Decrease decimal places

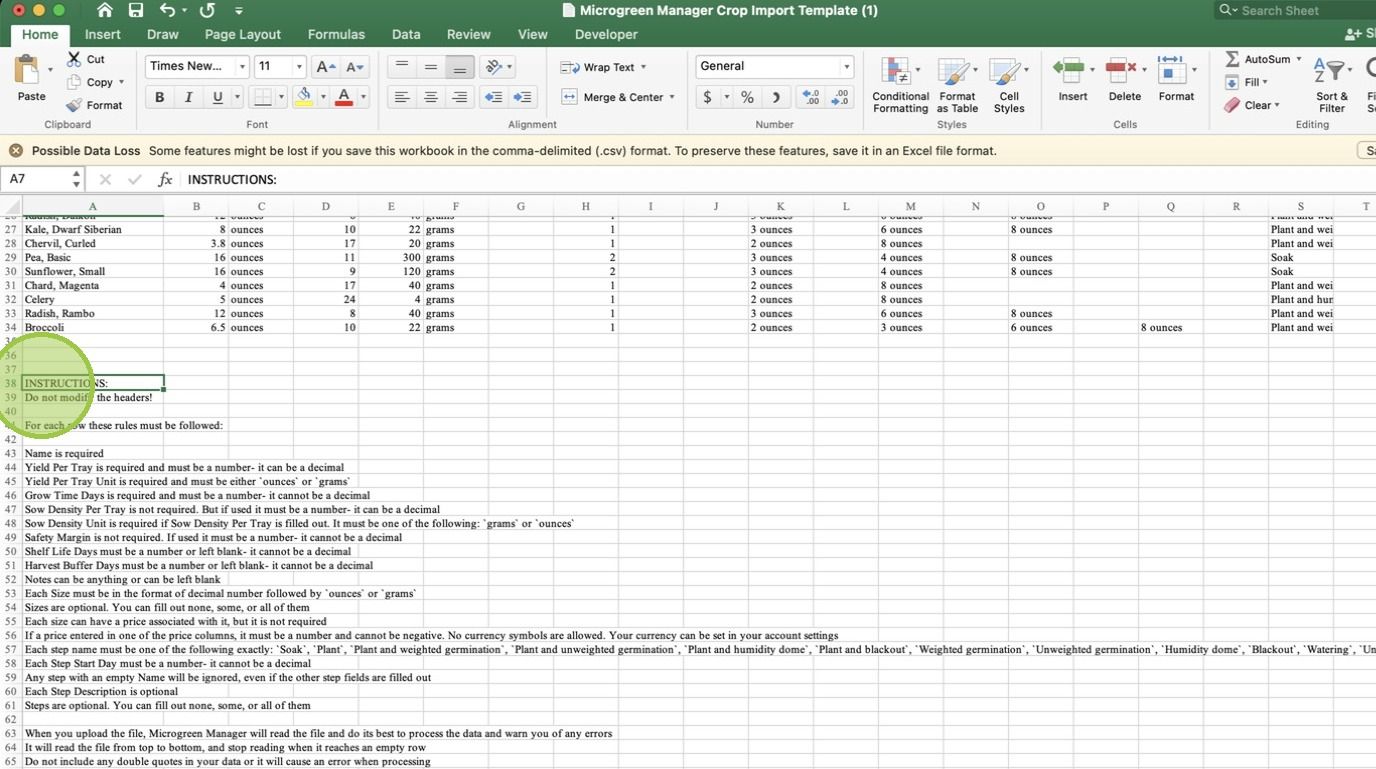[840, 97]
